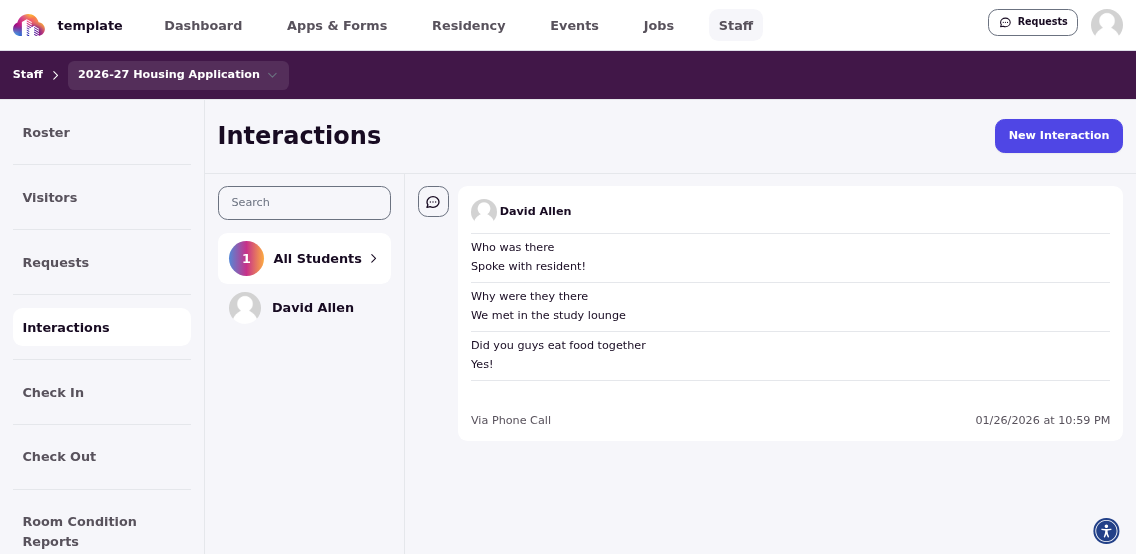Navigate to the Jobs tab
The height and width of the screenshot is (554, 1136).
point(659,25)
